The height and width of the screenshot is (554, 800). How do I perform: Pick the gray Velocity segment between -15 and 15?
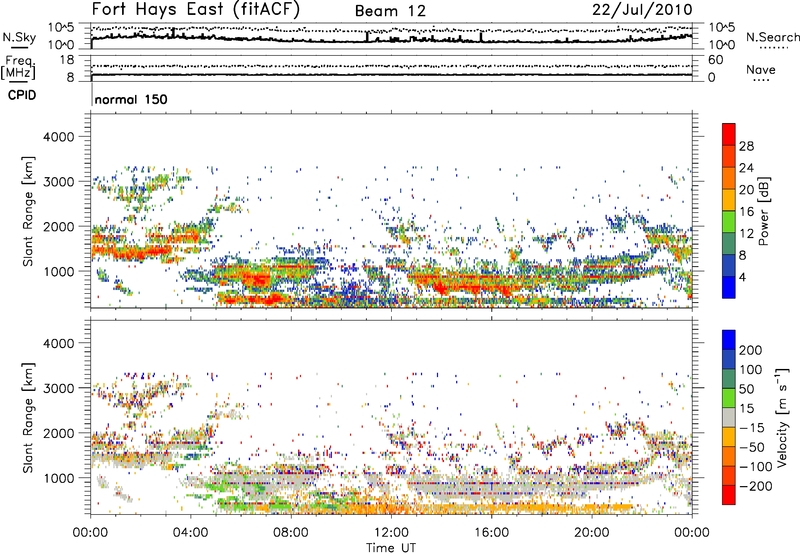click(729, 417)
